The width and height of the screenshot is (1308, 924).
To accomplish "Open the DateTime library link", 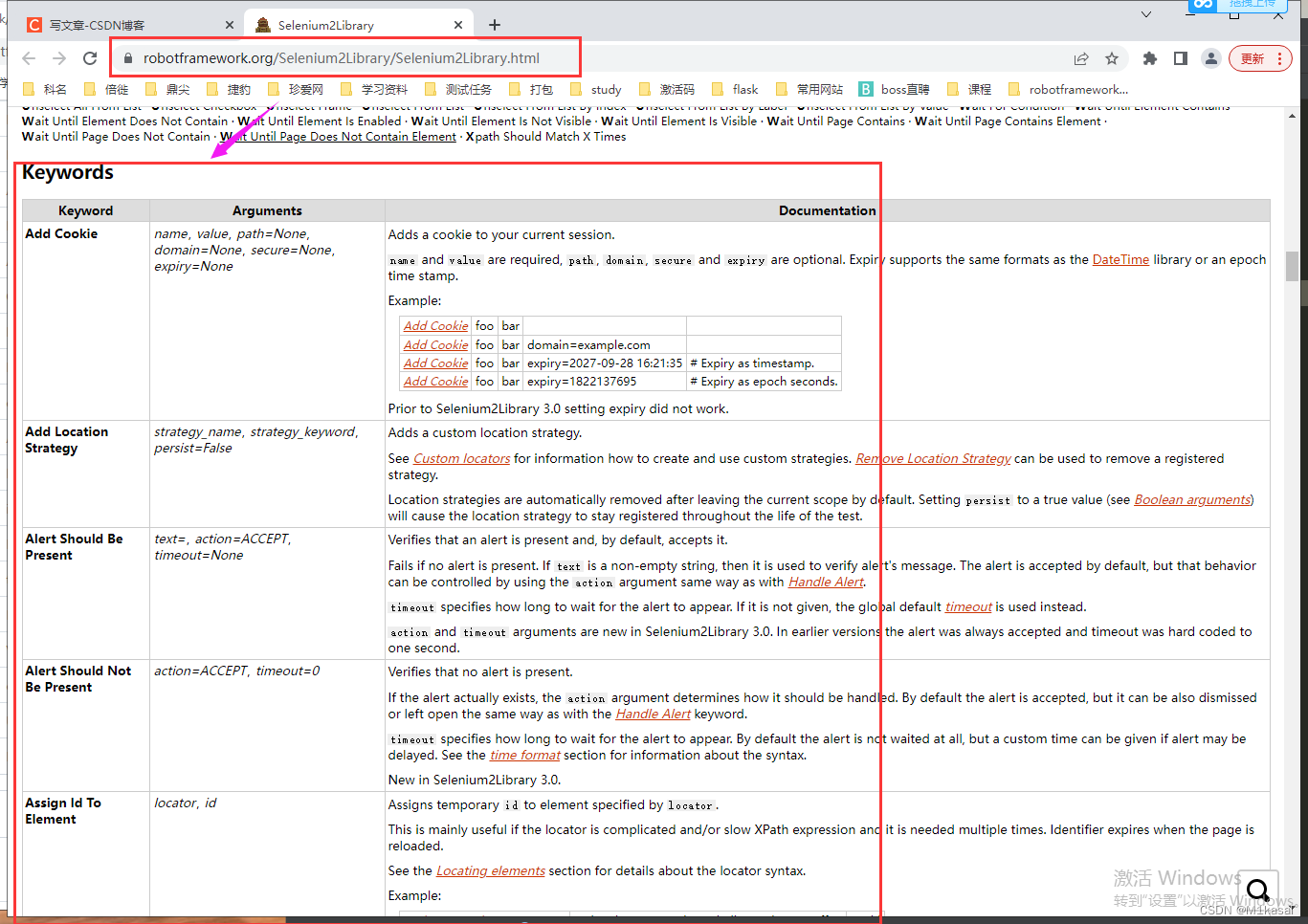I will coord(1120,259).
